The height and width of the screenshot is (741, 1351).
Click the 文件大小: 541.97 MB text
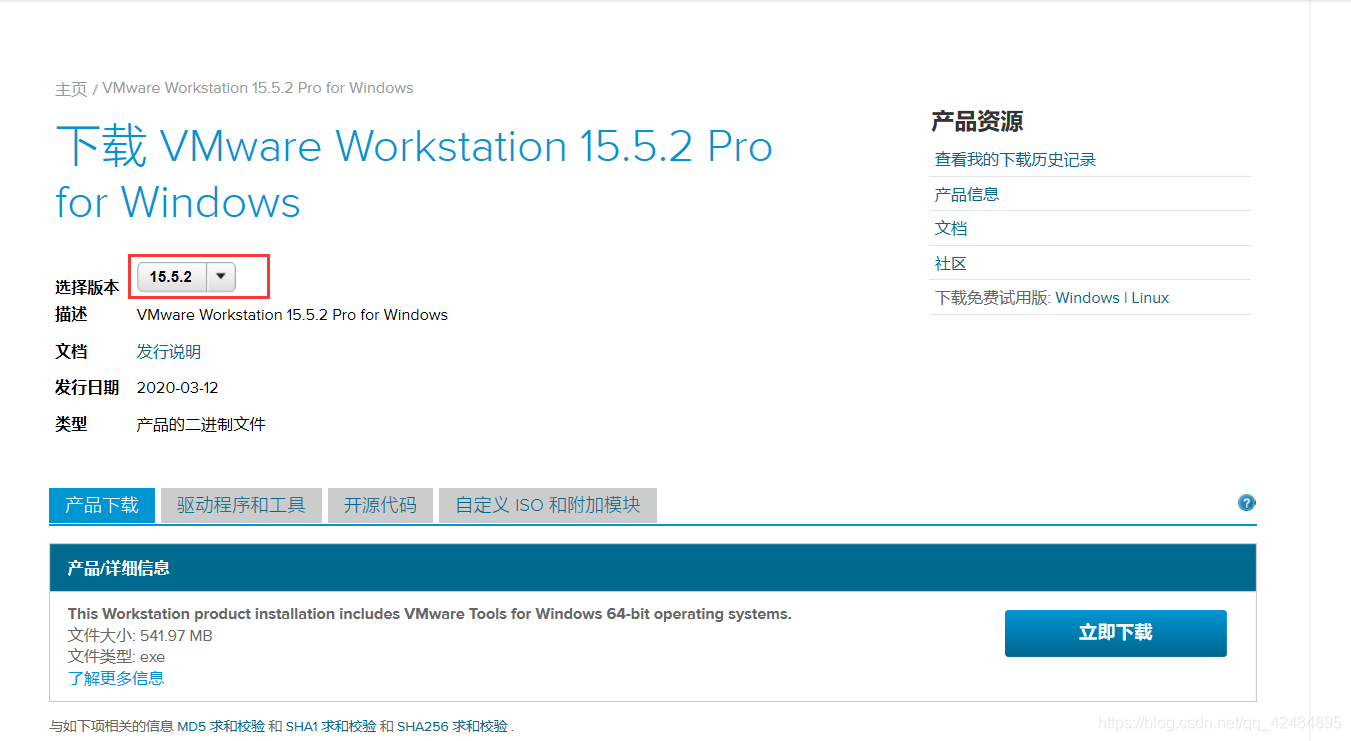point(140,636)
